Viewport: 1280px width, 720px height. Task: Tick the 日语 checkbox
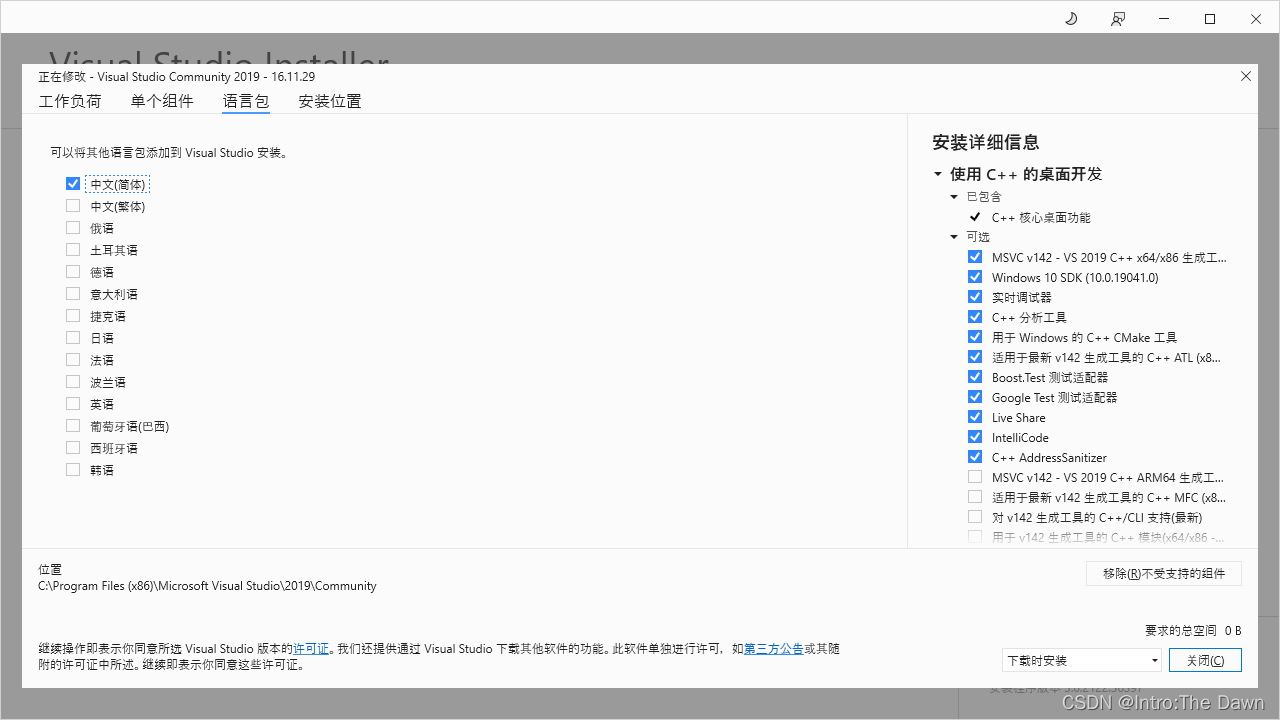click(x=73, y=338)
